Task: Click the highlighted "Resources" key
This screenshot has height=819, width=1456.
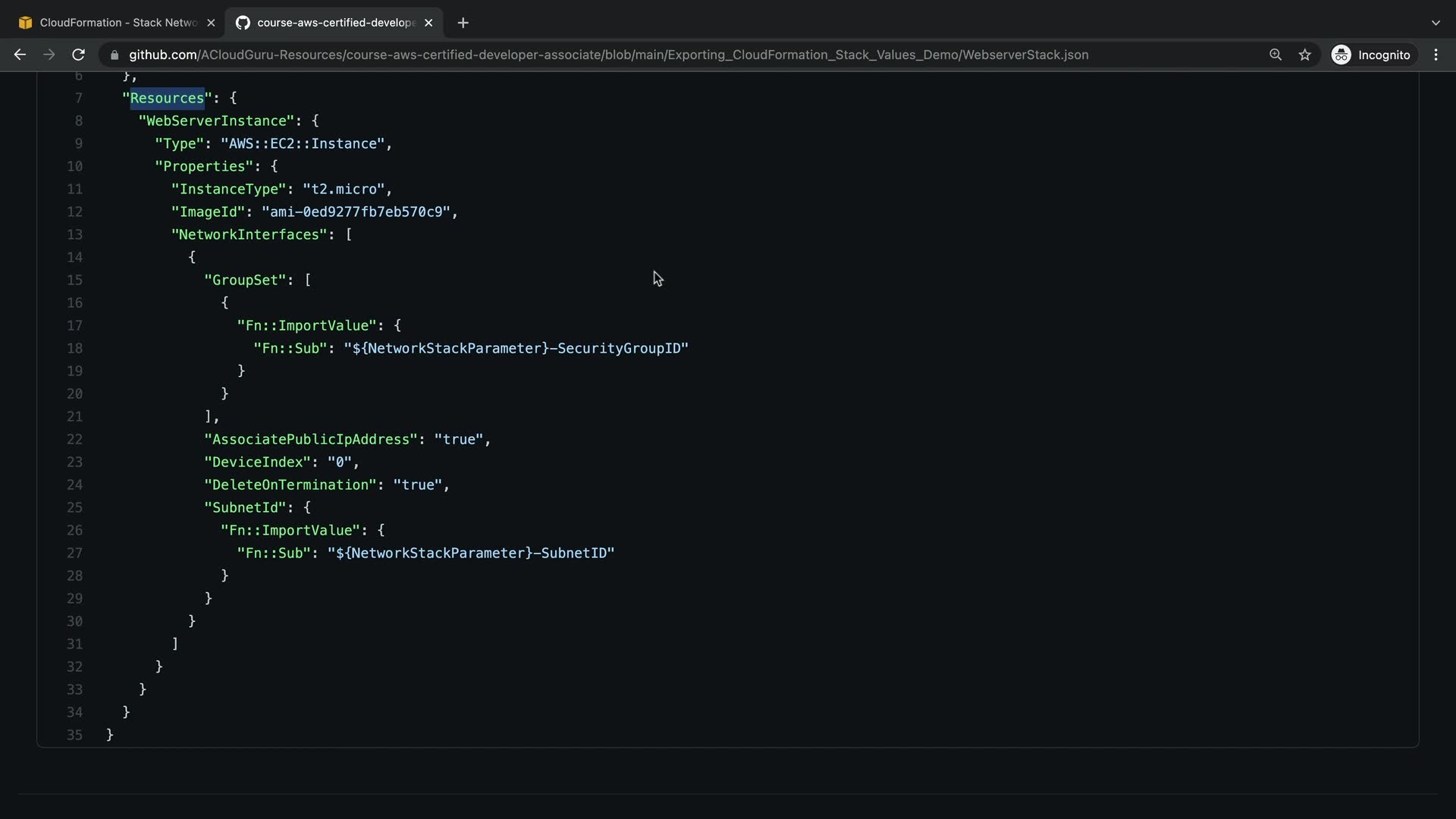Action: pos(167,98)
